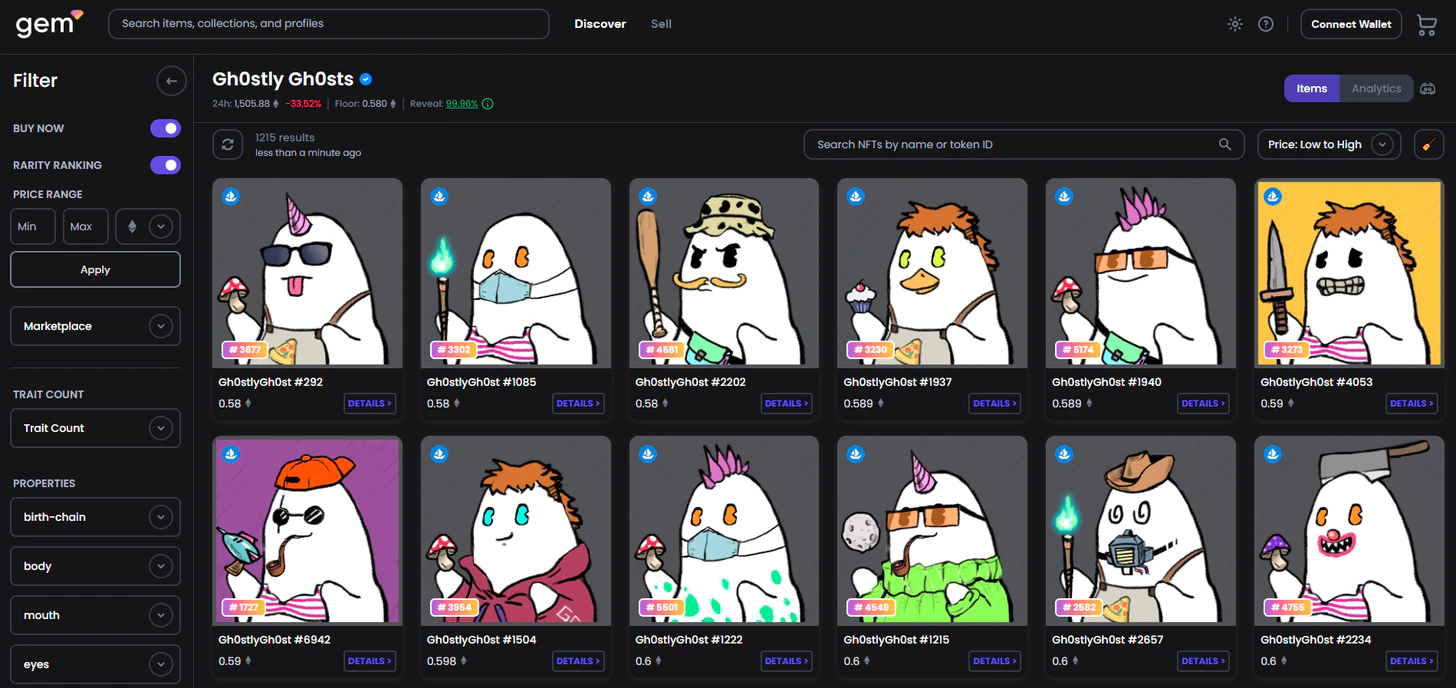This screenshot has height=688, width=1456.
Task: Open help via question mark icon
Action: pyautogui.click(x=1266, y=24)
